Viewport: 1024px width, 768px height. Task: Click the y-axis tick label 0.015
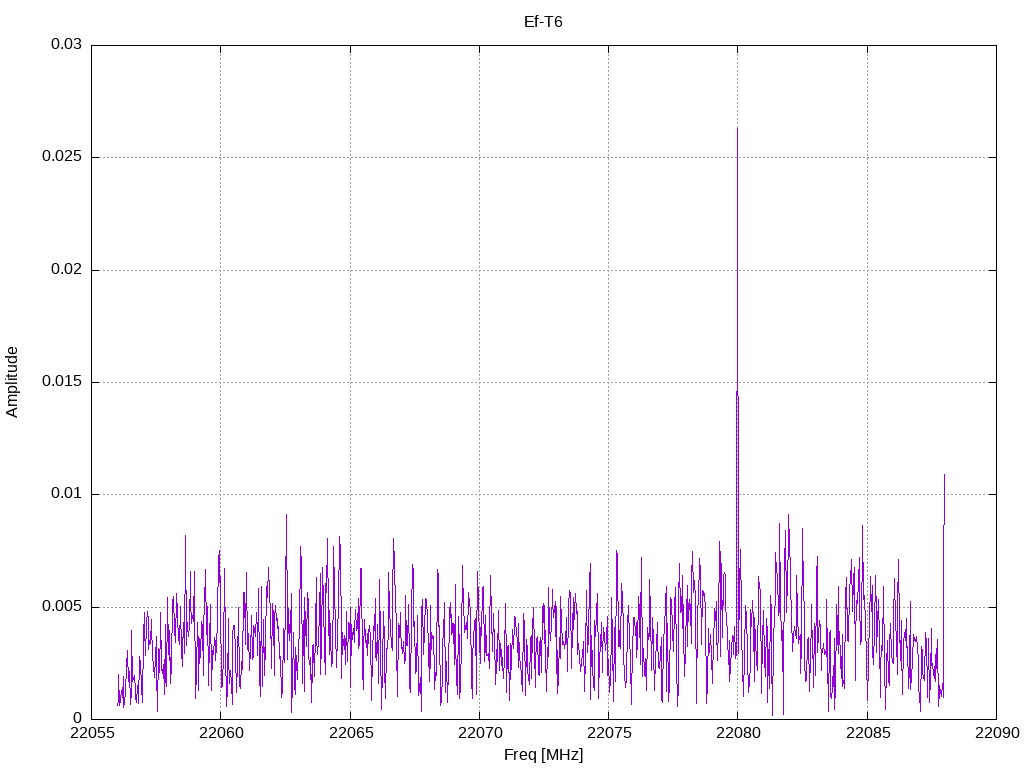pos(62,382)
